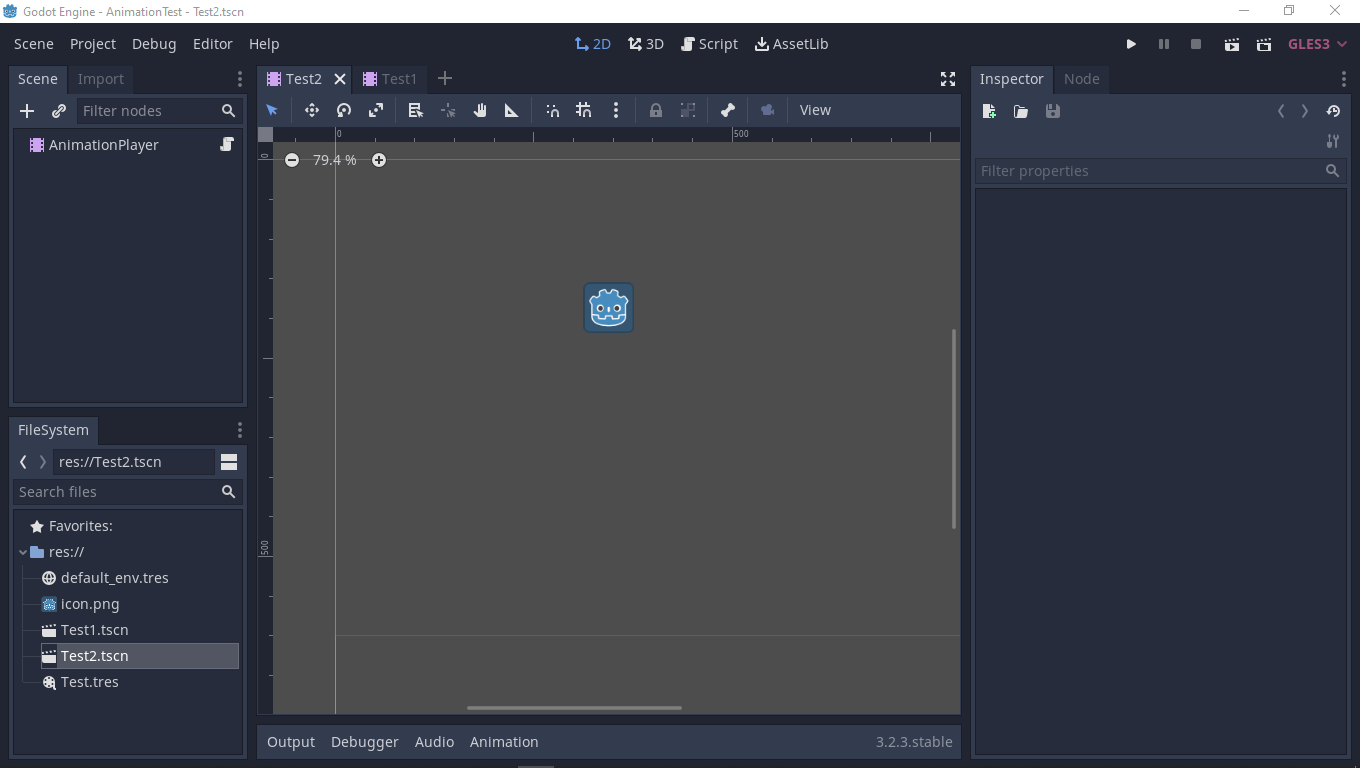The height and width of the screenshot is (768, 1360).
Task: Open the snapping options dropdown
Action: (616, 110)
